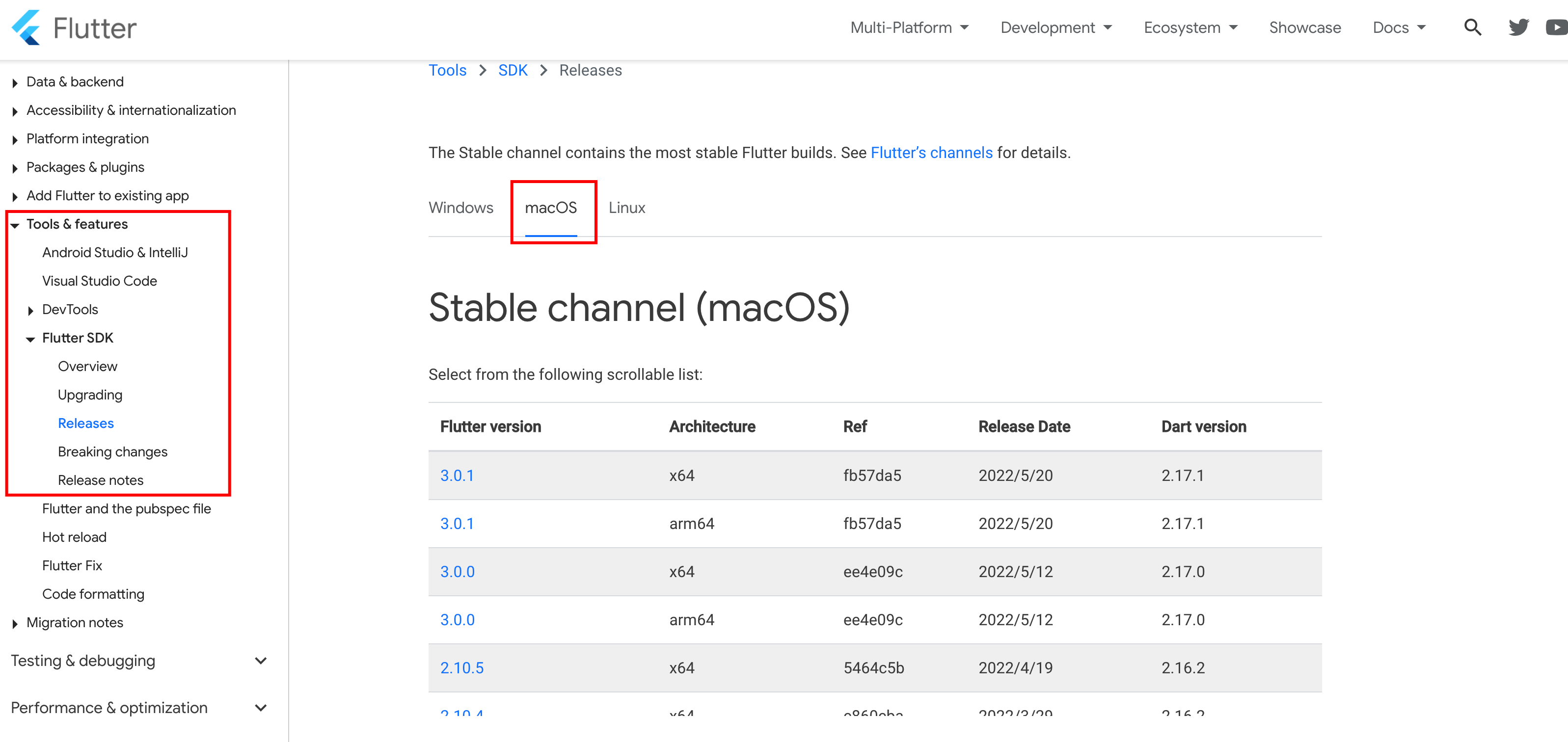The height and width of the screenshot is (742, 1568).
Task: Click the Flutter version column header
Action: 490,426
